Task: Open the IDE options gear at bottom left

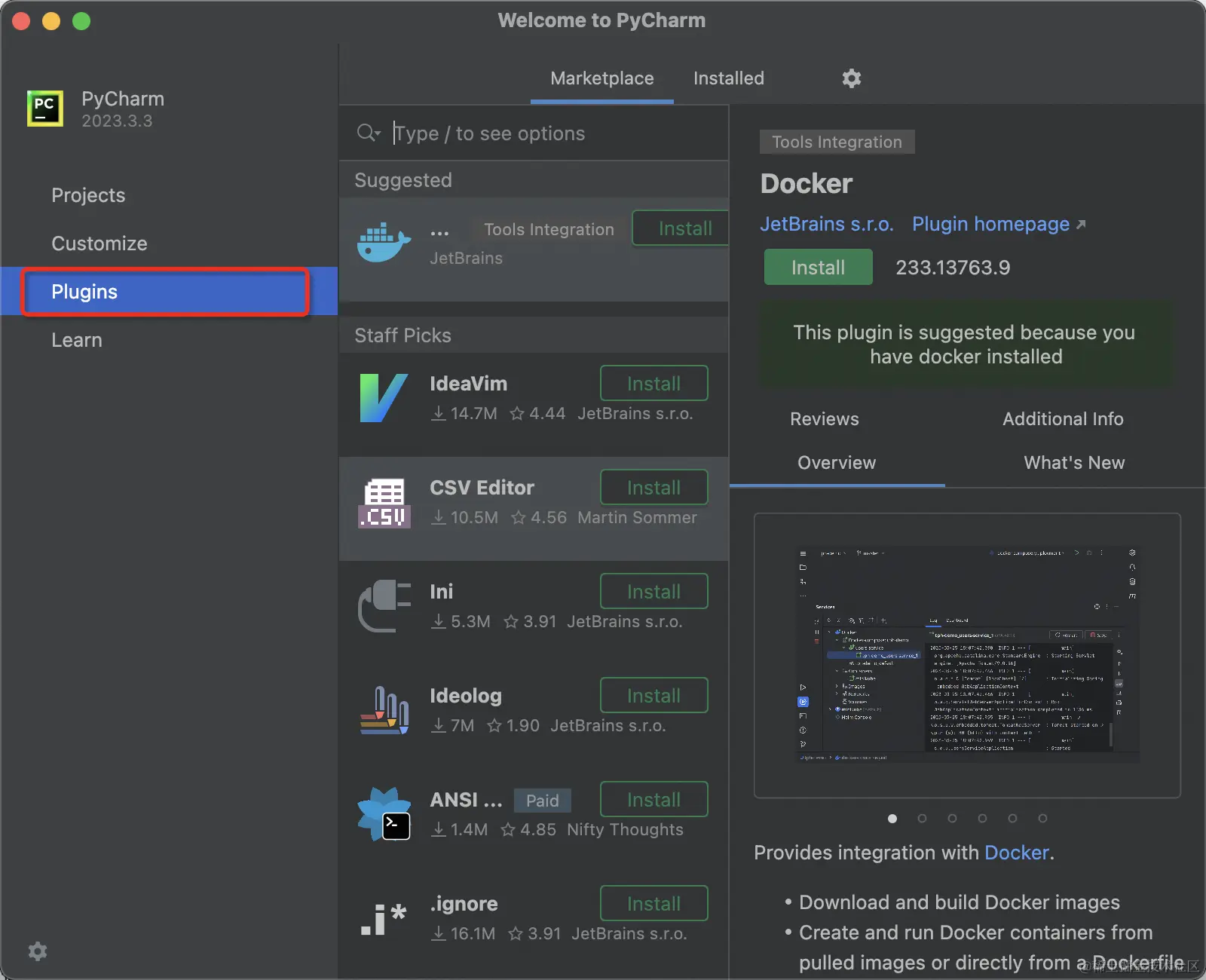Action: (38, 951)
